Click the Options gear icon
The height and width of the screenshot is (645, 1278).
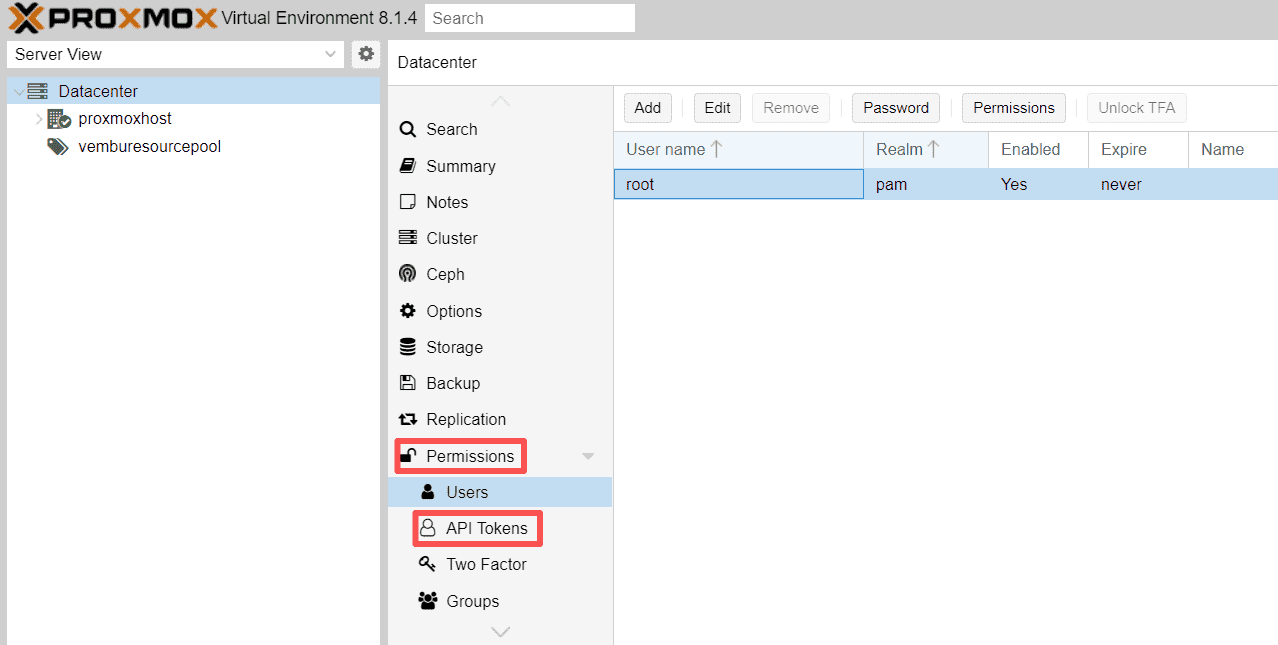(407, 311)
